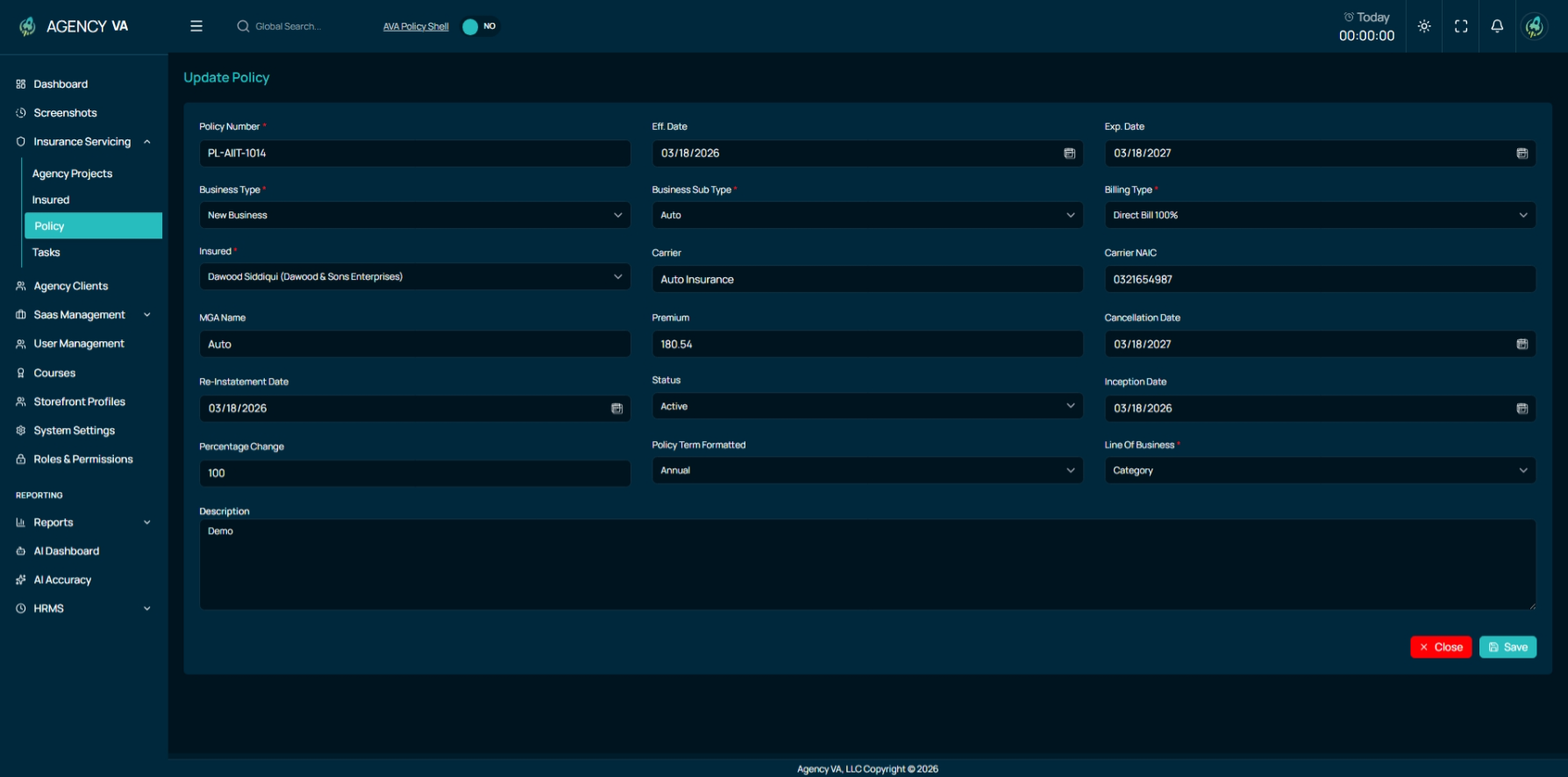This screenshot has width=1568, height=777.
Task: Open Eff. Date calendar picker icon
Action: 1069,153
